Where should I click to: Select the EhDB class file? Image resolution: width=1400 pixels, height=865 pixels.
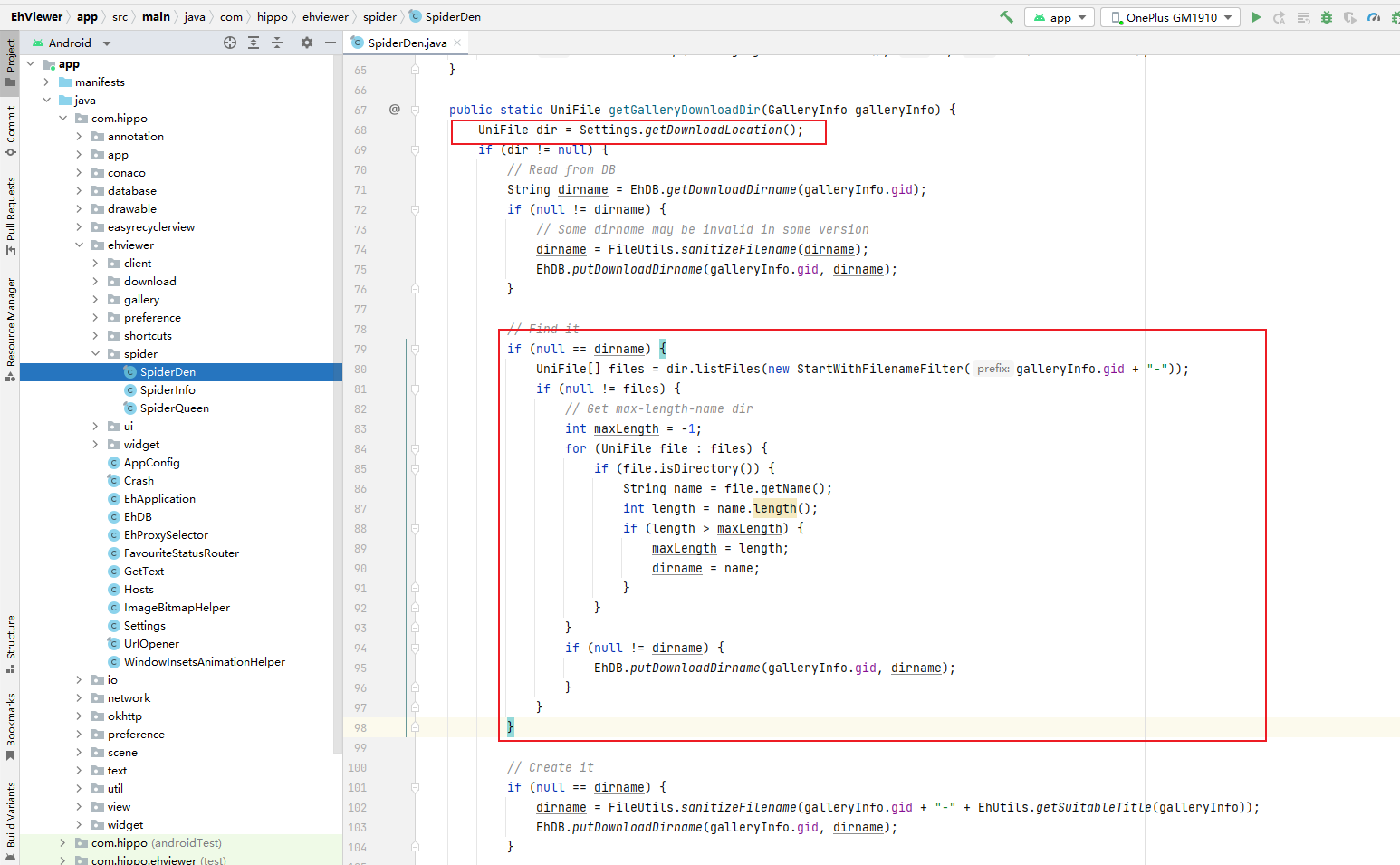point(138,517)
